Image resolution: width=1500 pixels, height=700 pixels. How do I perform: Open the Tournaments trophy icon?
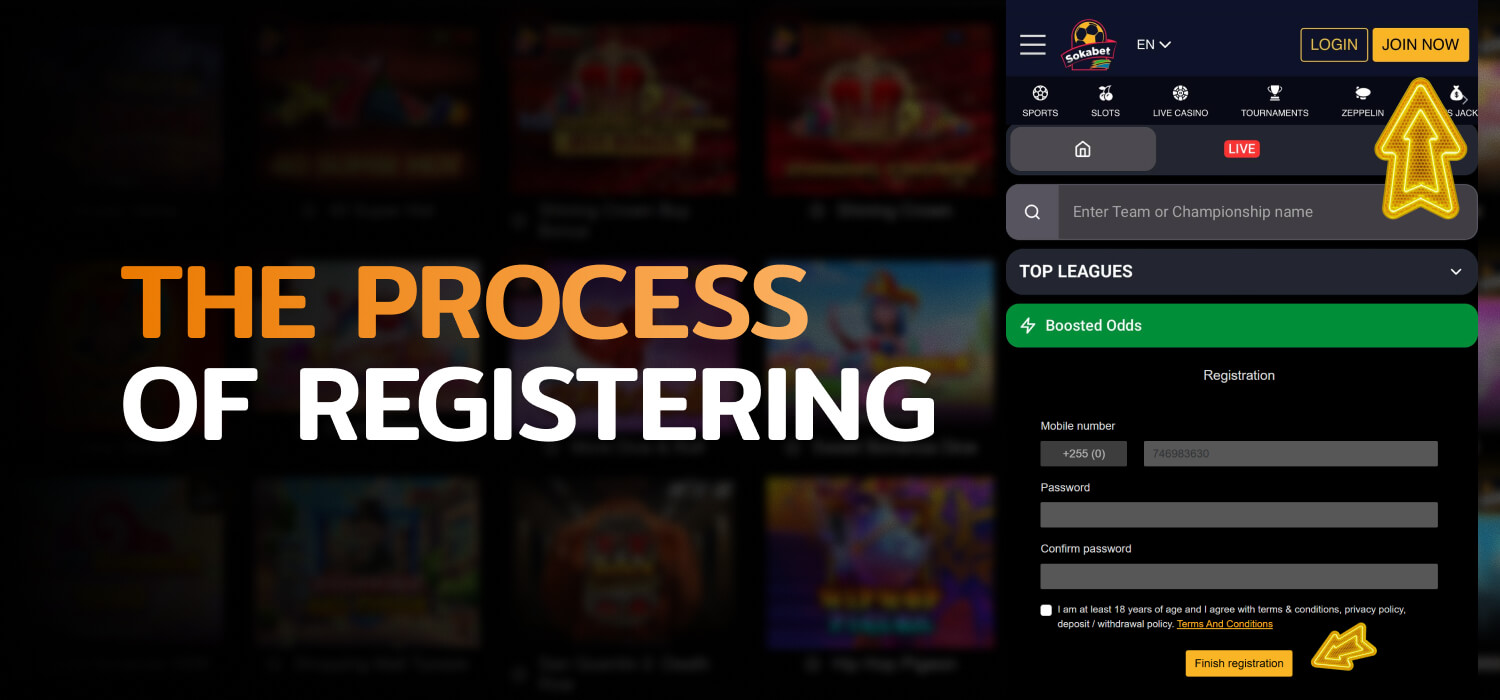(1274, 93)
